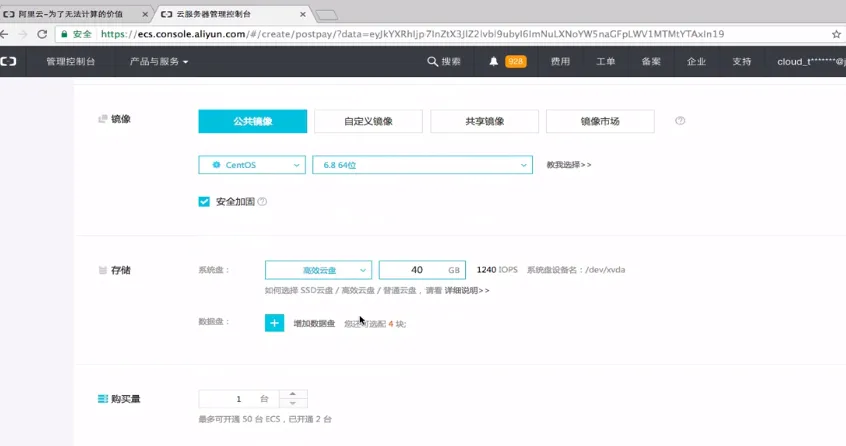The image size is (846, 446).
Task: Open the 费用 menu
Action: pos(560,61)
